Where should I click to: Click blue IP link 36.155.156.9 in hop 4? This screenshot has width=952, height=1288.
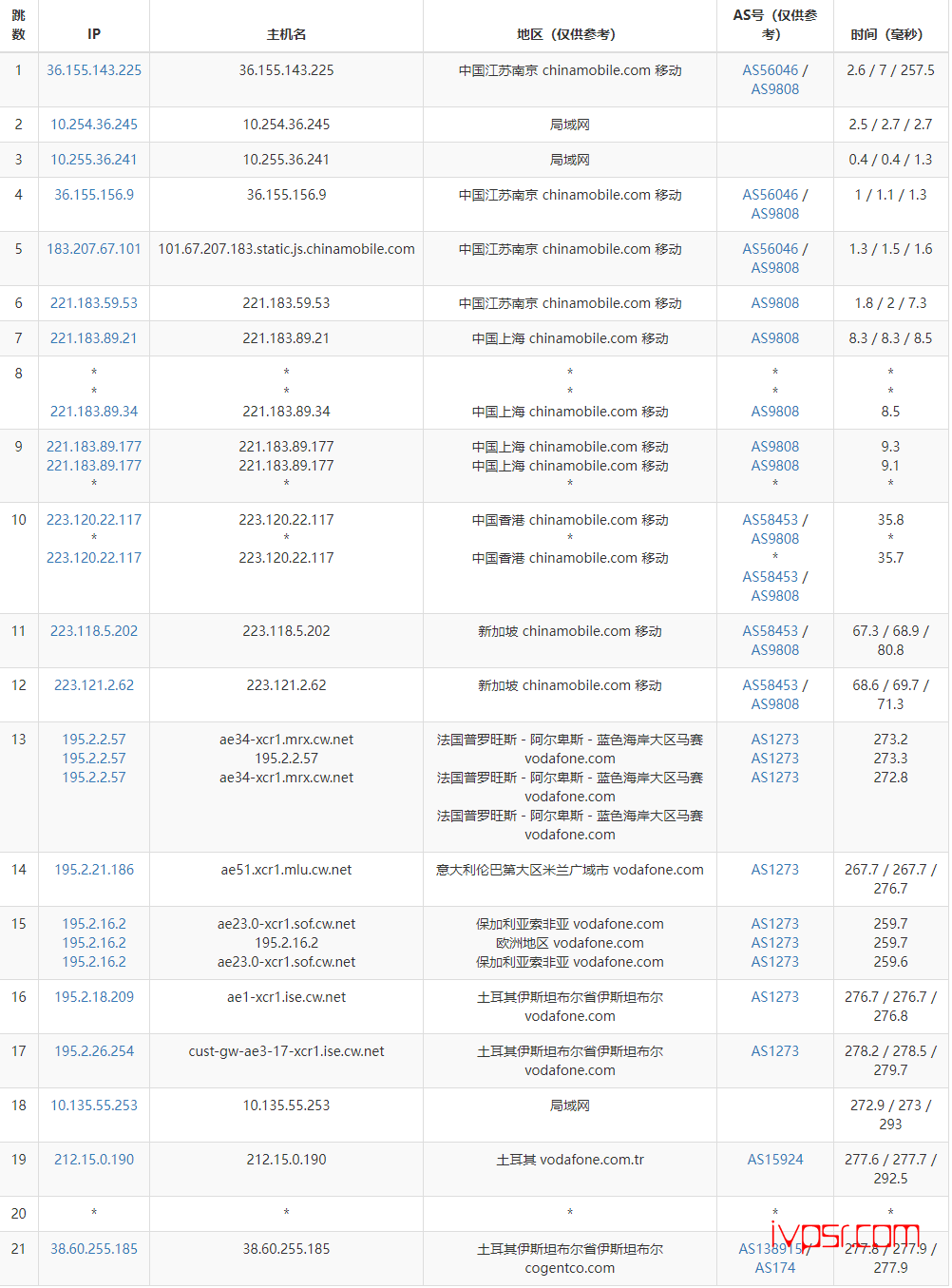(x=94, y=195)
